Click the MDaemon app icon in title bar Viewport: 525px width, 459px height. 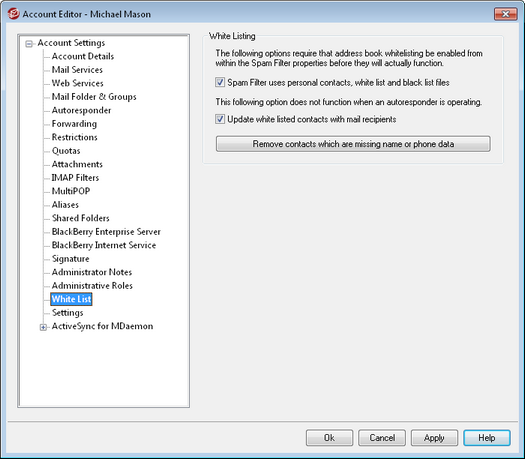pyautogui.click(x=13, y=14)
